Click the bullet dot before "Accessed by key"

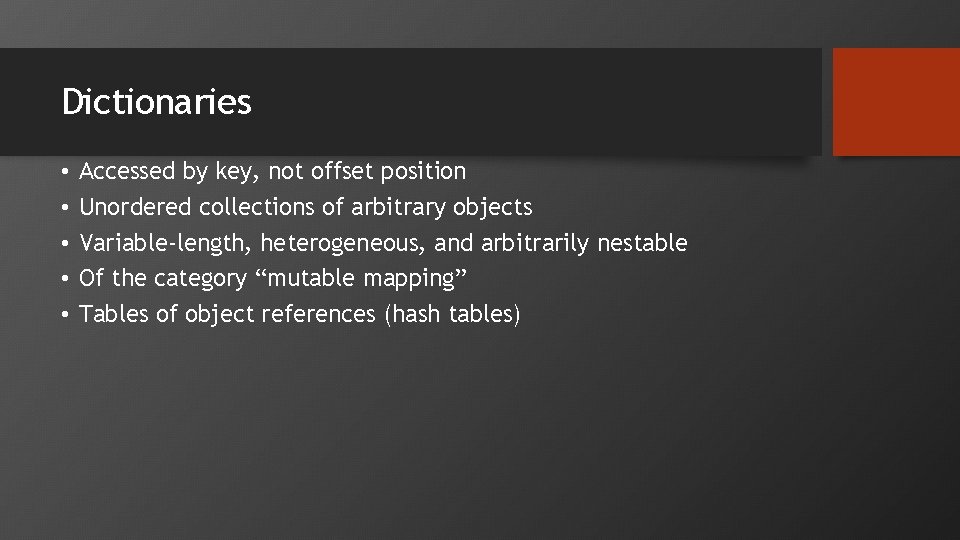pos(63,172)
